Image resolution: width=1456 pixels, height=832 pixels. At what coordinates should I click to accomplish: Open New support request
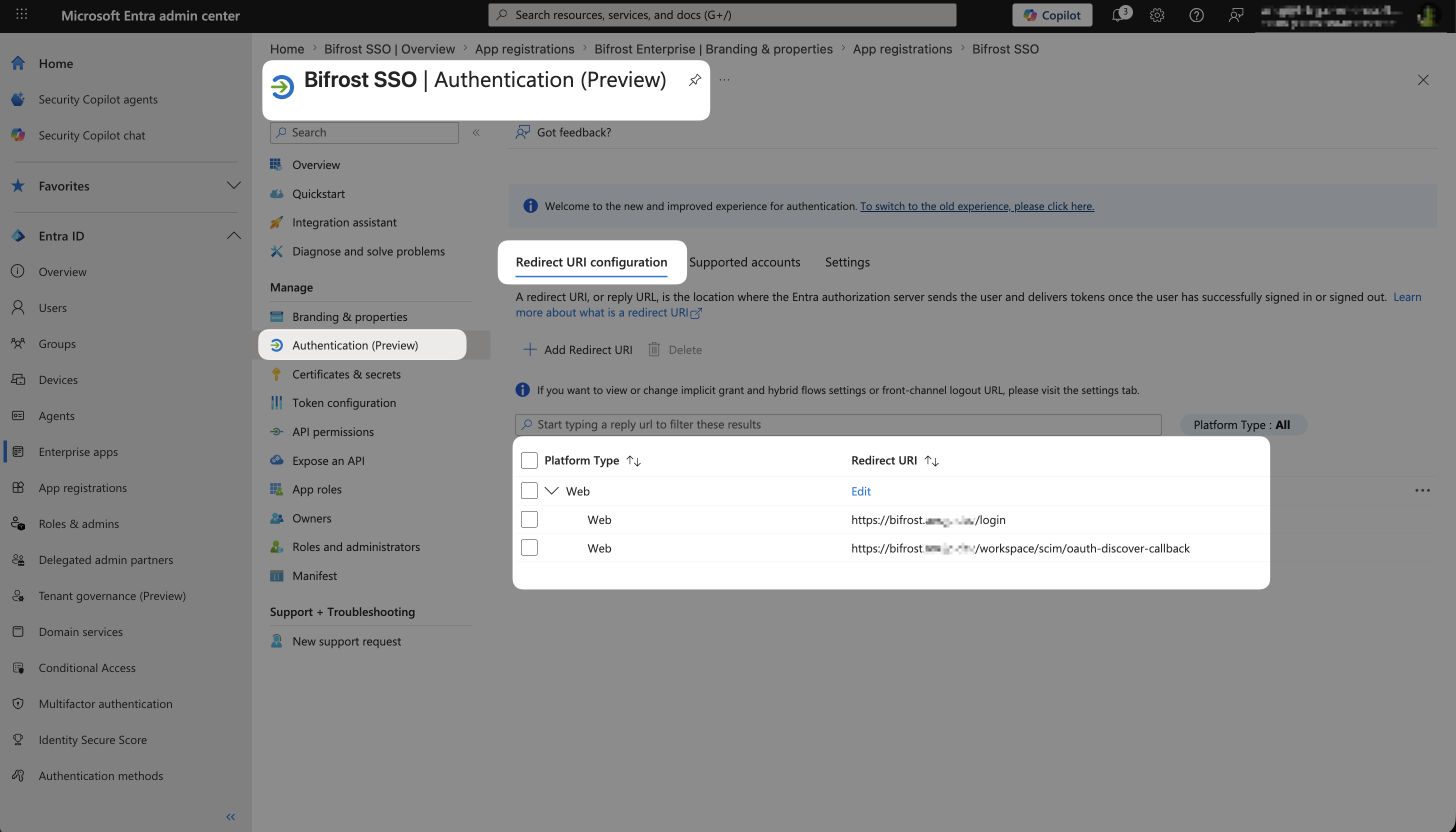(x=346, y=641)
